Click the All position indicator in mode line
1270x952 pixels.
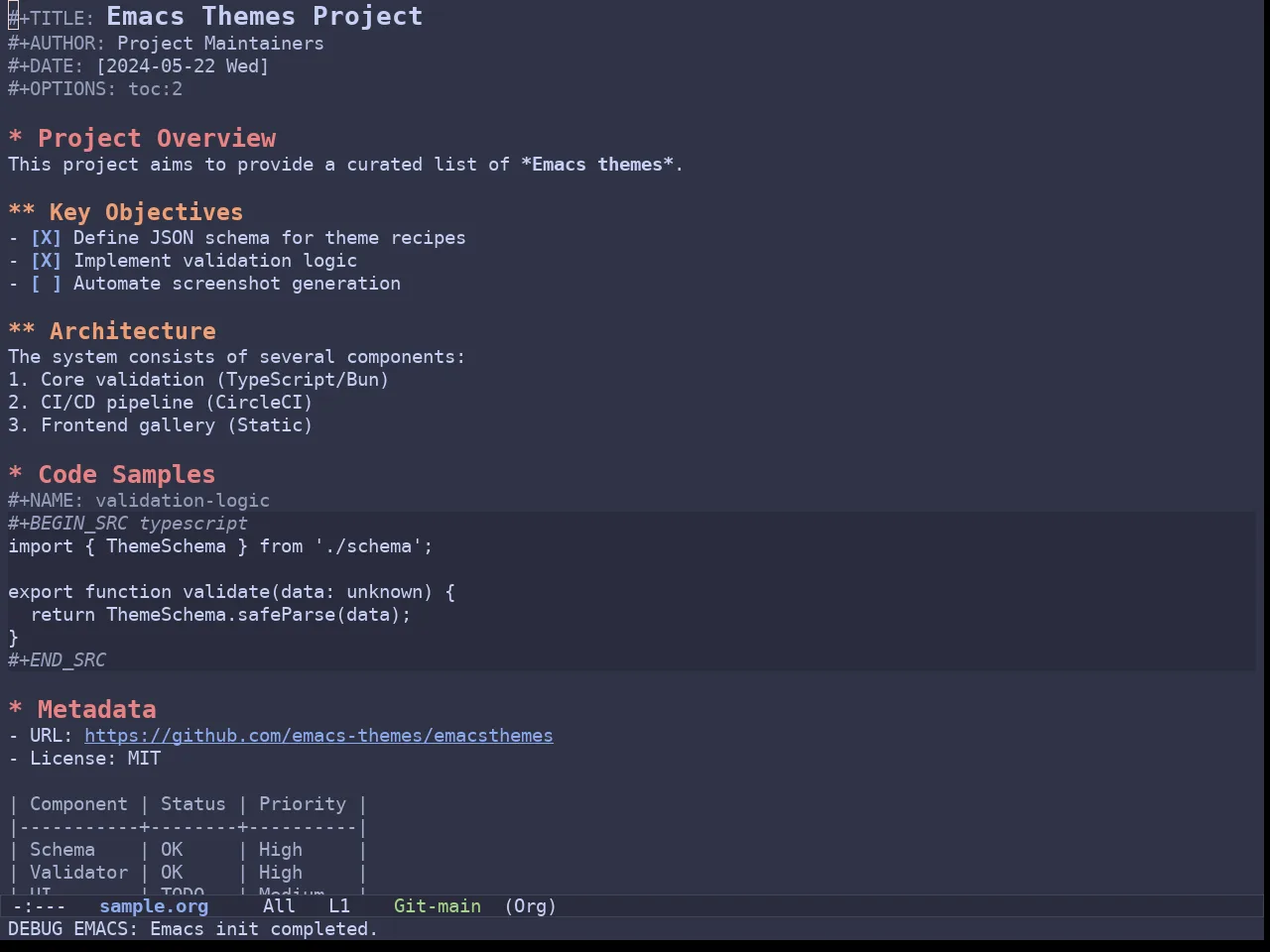click(279, 906)
